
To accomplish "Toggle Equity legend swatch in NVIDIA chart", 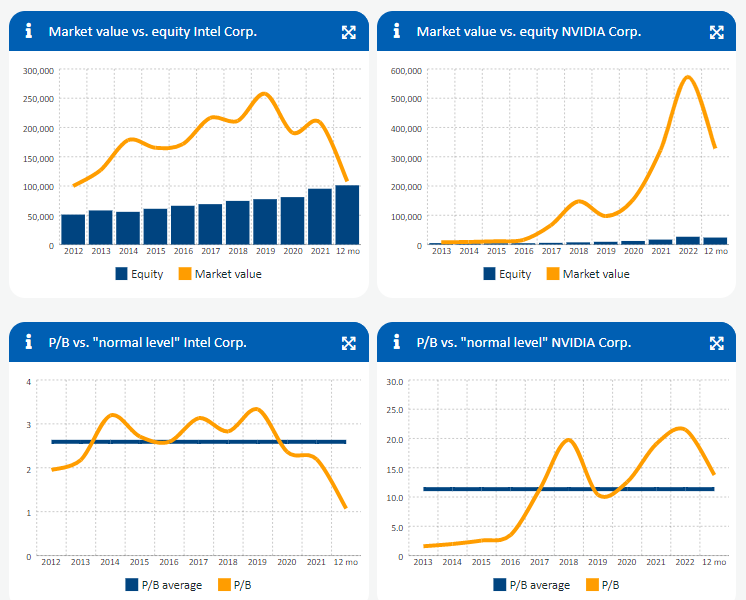I will [490, 274].
